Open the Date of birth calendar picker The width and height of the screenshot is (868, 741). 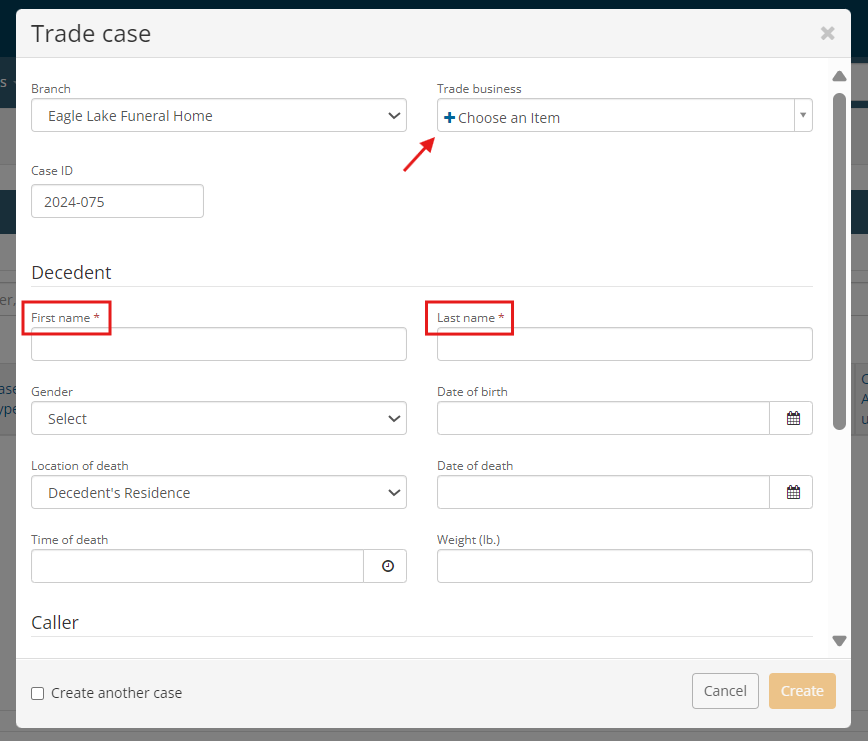[793, 418]
